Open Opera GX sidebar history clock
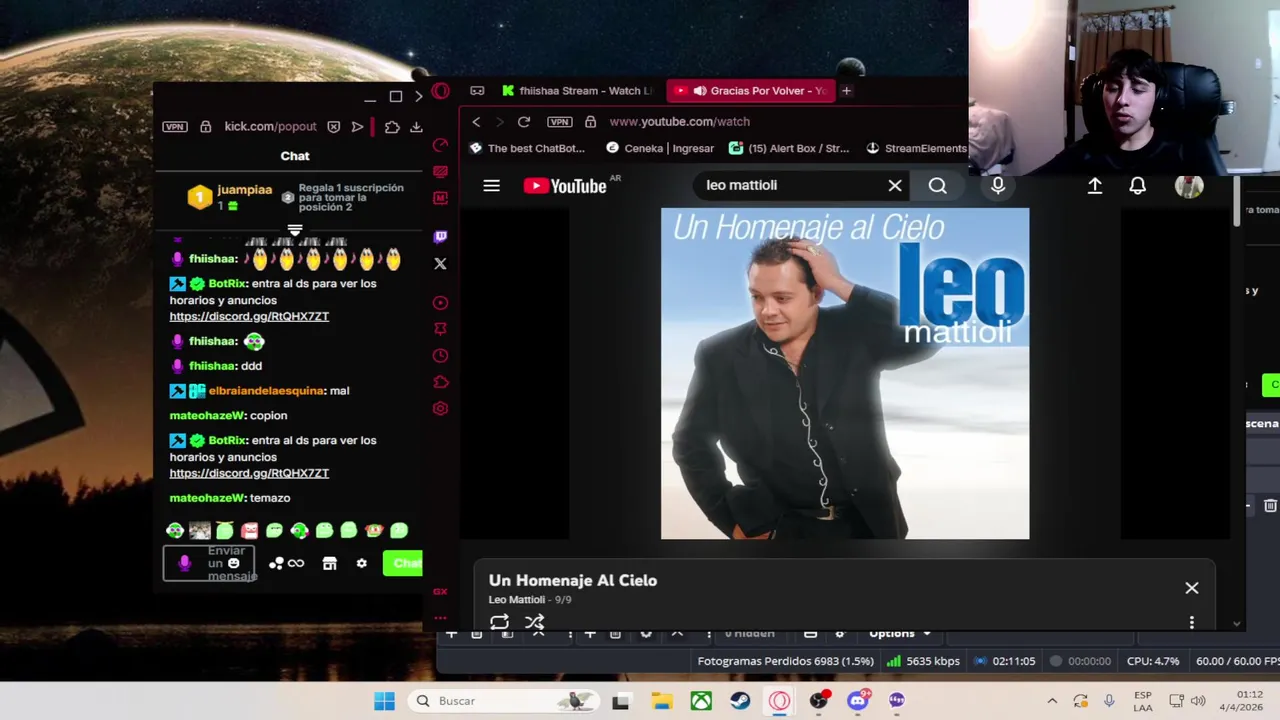Image resolution: width=1280 pixels, height=720 pixels. 440,355
